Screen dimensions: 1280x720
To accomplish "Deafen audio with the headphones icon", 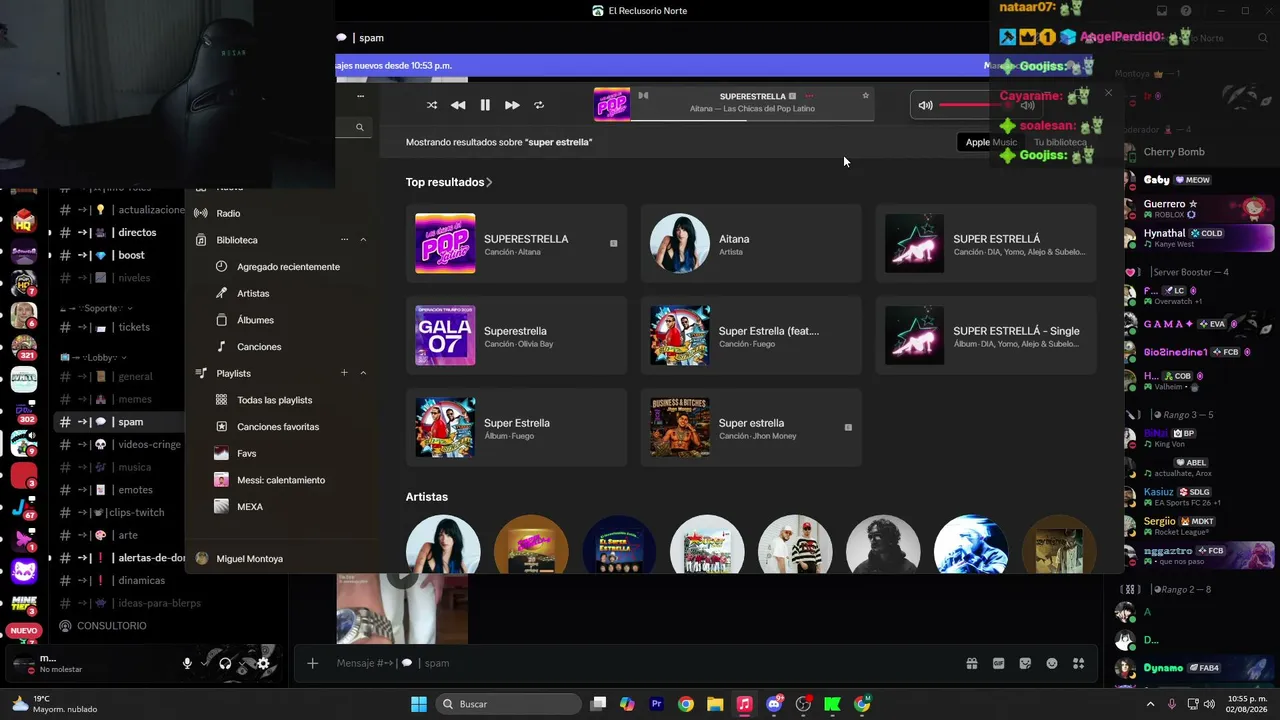I will tap(225, 663).
